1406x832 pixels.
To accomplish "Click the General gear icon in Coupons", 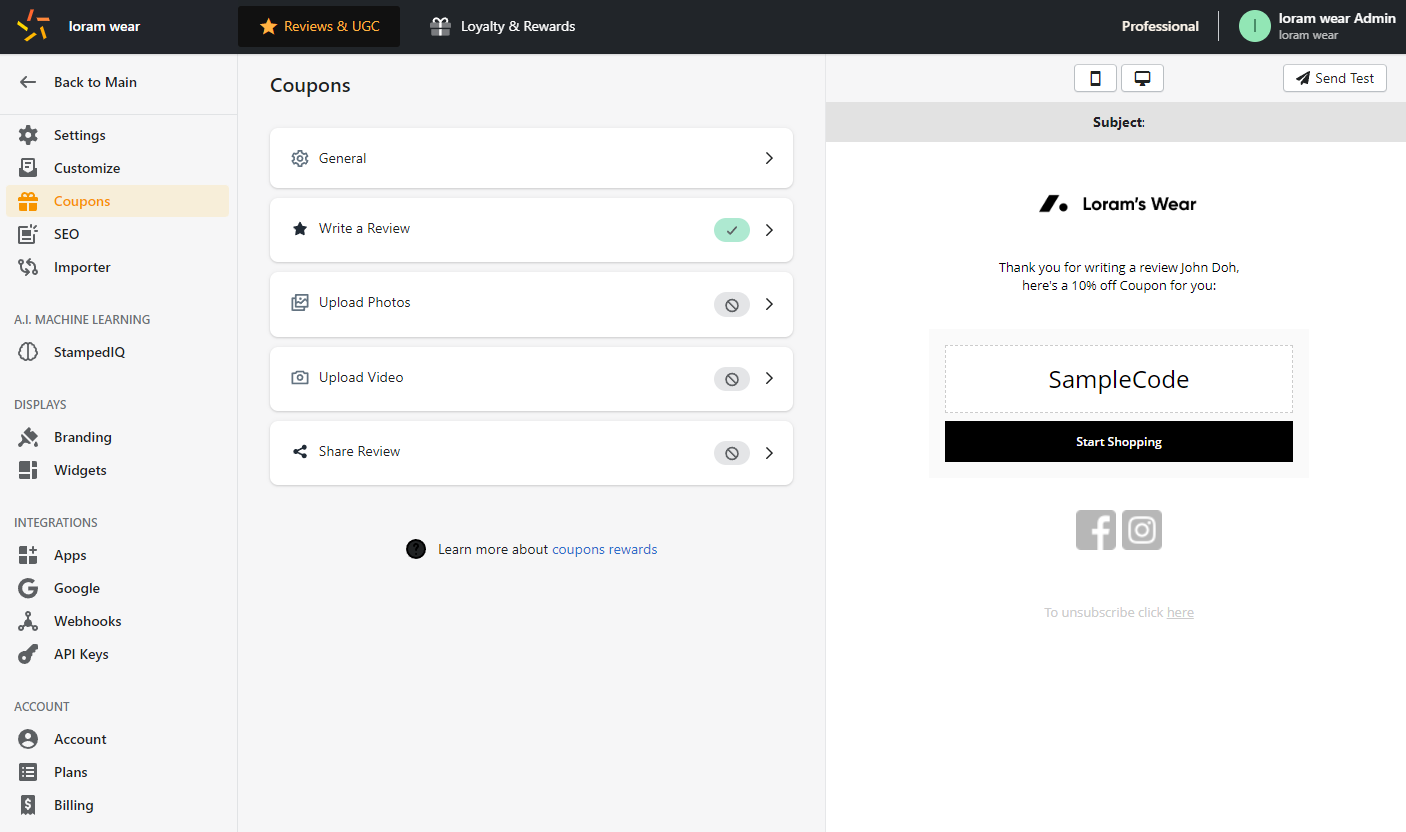I will point(299,158).
